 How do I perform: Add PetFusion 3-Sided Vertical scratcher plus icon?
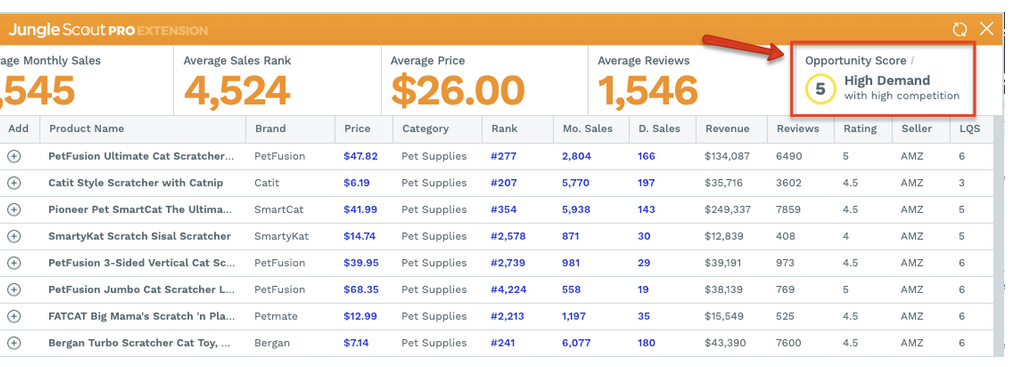pyautogui.click(x=14, y=263)
